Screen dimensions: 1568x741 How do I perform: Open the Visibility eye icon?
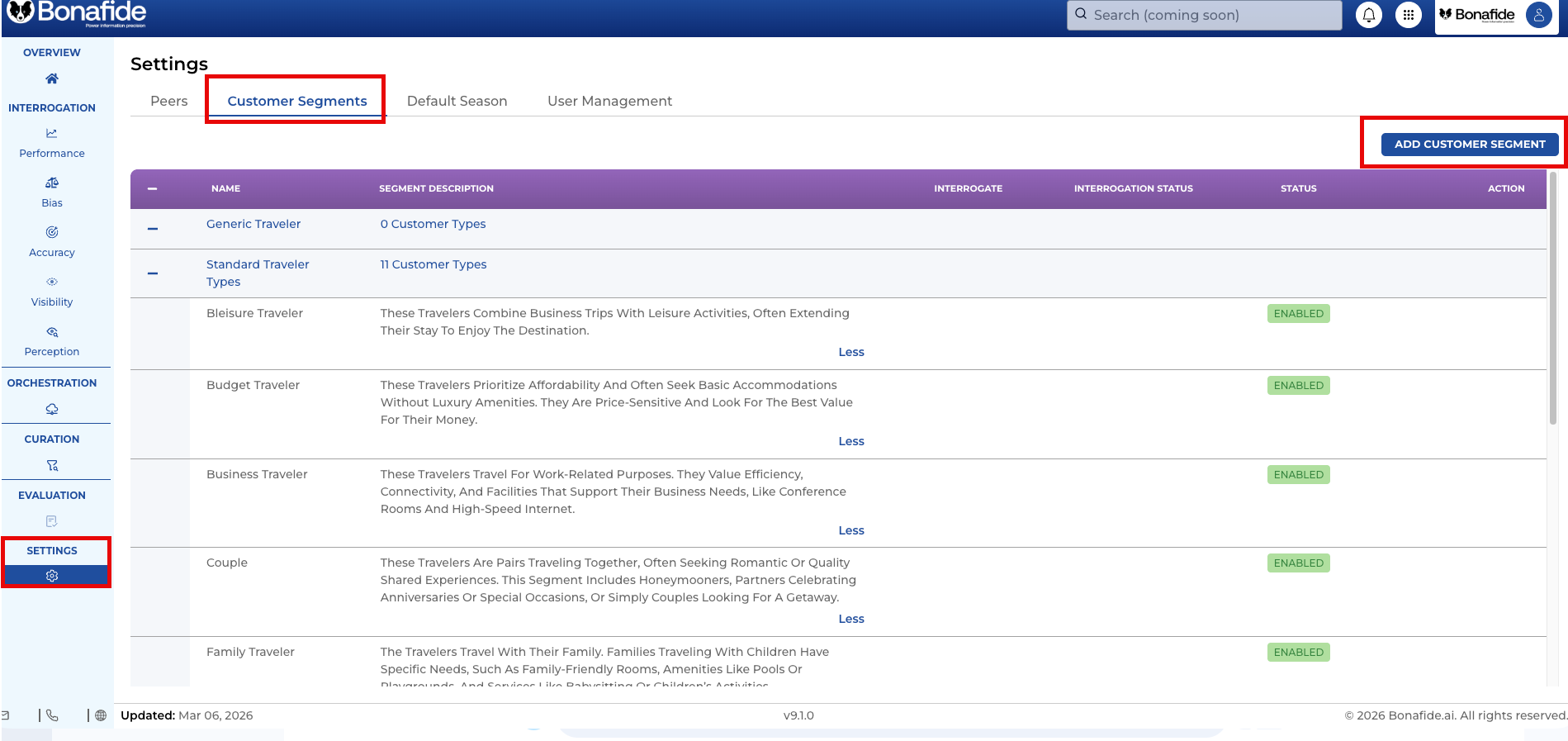coord(52,282)
